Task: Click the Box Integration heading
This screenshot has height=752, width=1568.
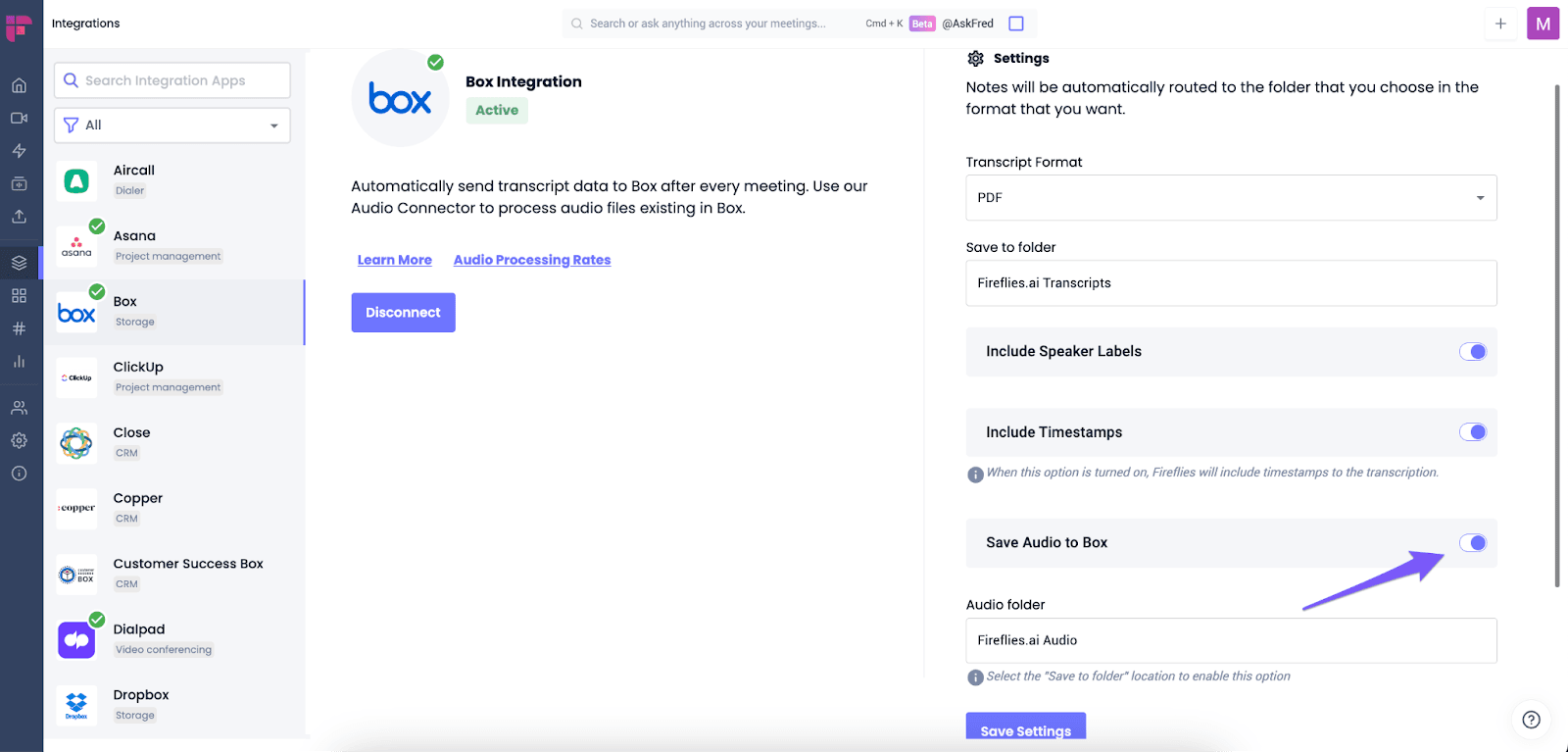Action: point(523,82)
